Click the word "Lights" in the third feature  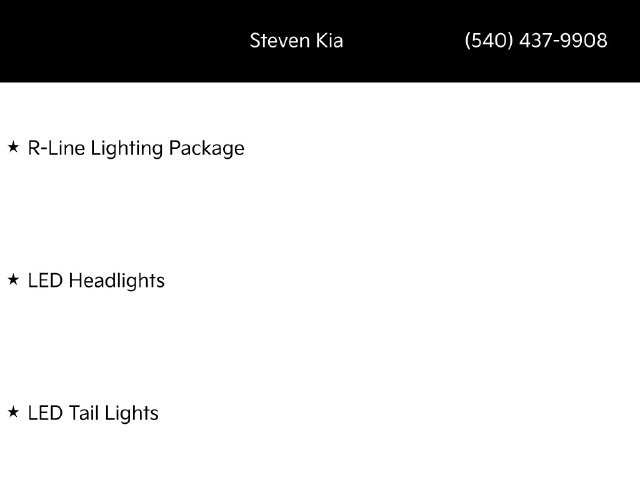(x=131, y=413)
